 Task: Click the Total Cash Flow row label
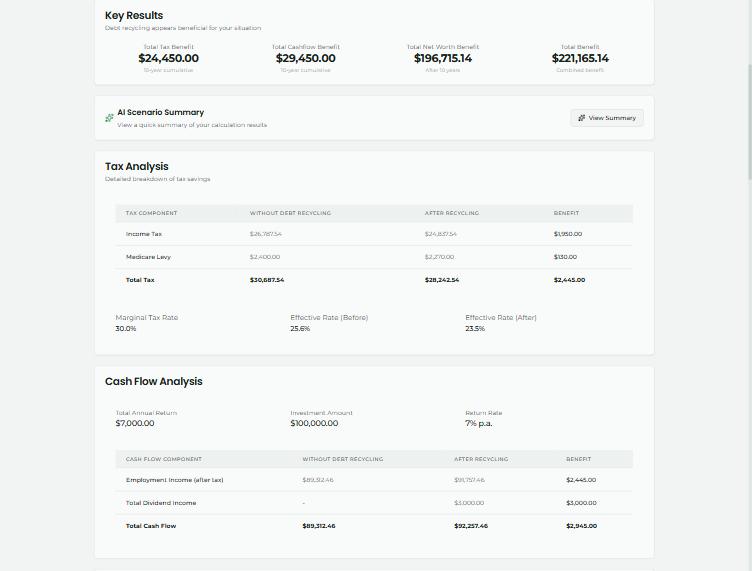151,526
